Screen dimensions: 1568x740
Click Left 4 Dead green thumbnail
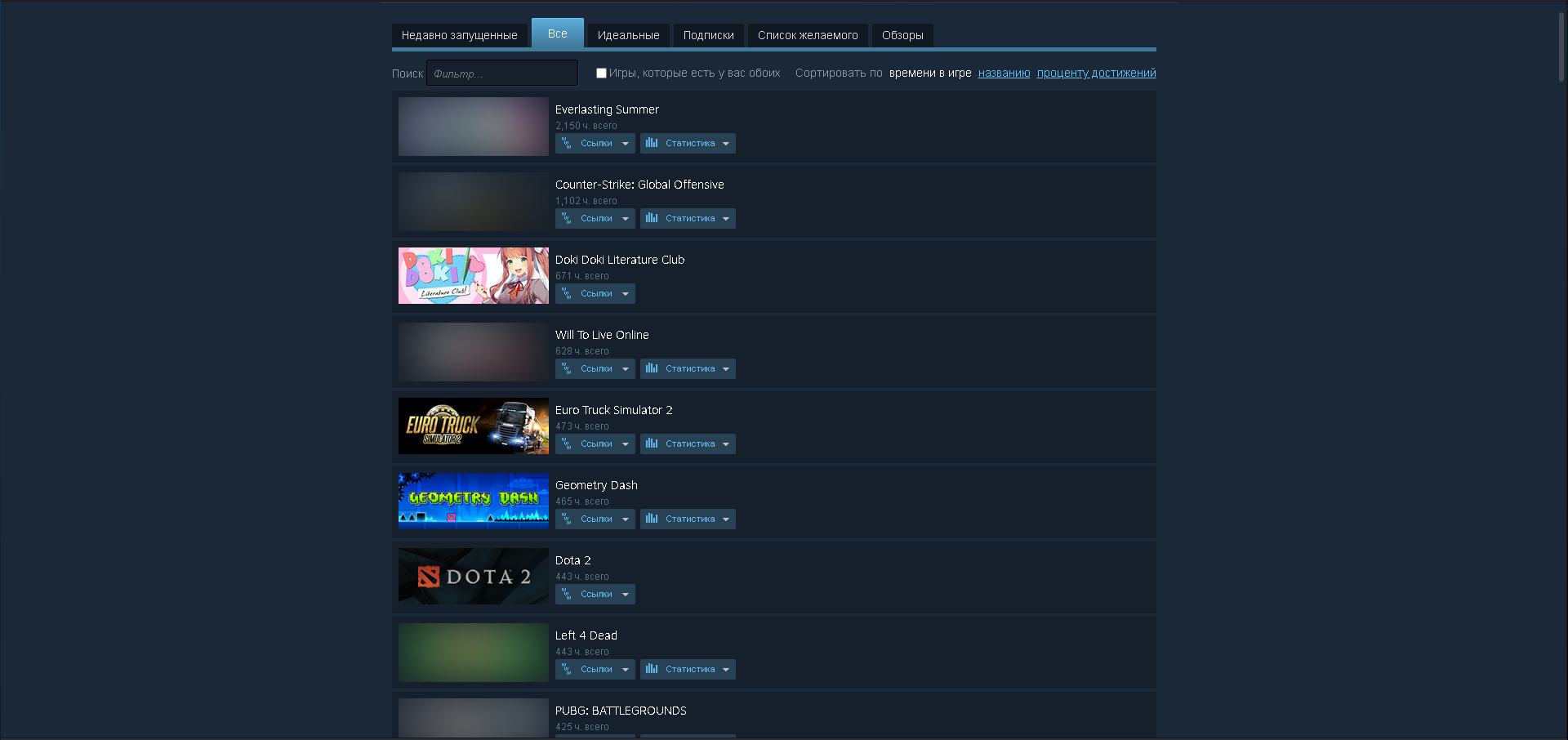[x=474, y=653]
